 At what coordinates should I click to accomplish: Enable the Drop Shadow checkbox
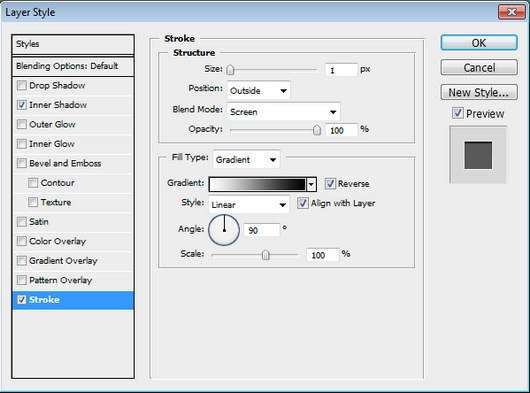(x=22, y=85)
